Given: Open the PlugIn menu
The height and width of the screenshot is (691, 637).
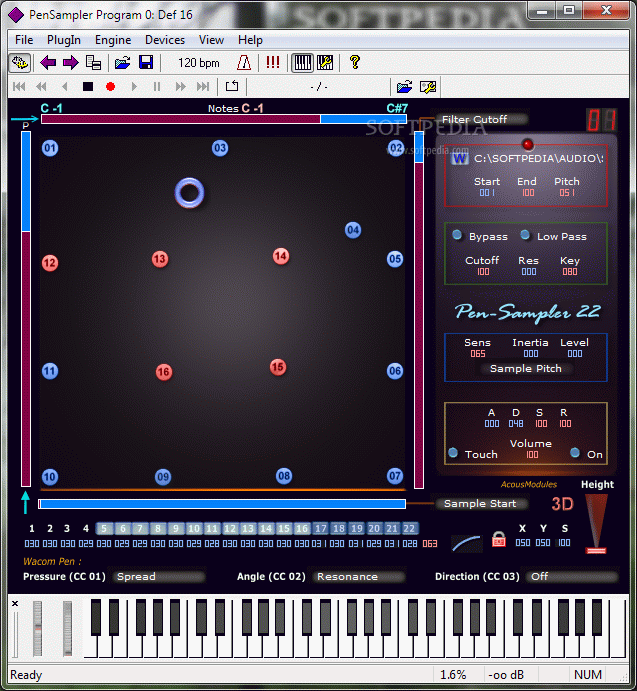Looking at the screenshot, I should pos(63,40).
